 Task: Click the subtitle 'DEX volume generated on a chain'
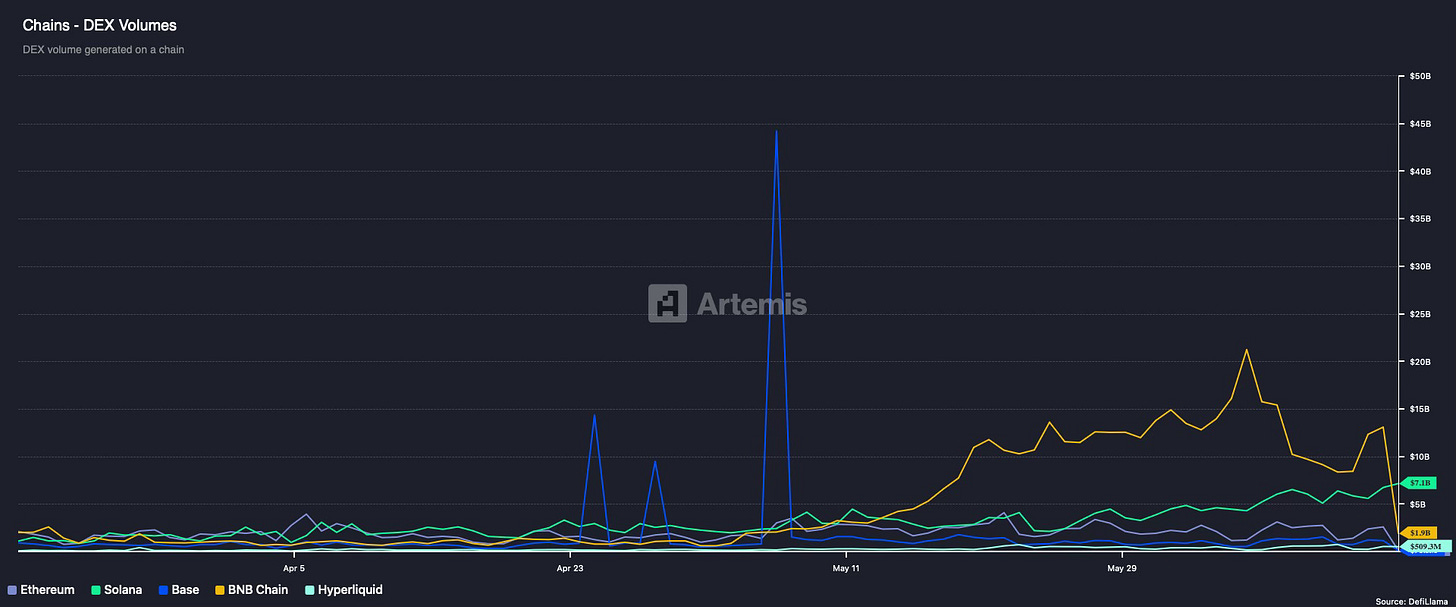pyautogui.click(x=103, y=49)
